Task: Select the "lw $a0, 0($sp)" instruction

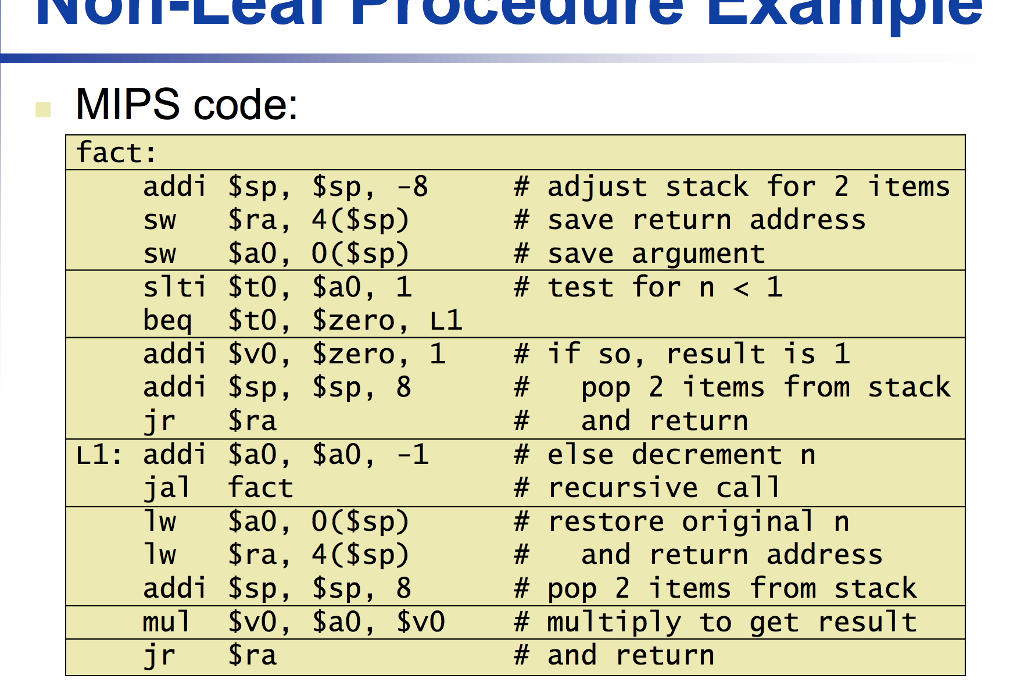Action: pyautogui.click(x=276, y=522)
